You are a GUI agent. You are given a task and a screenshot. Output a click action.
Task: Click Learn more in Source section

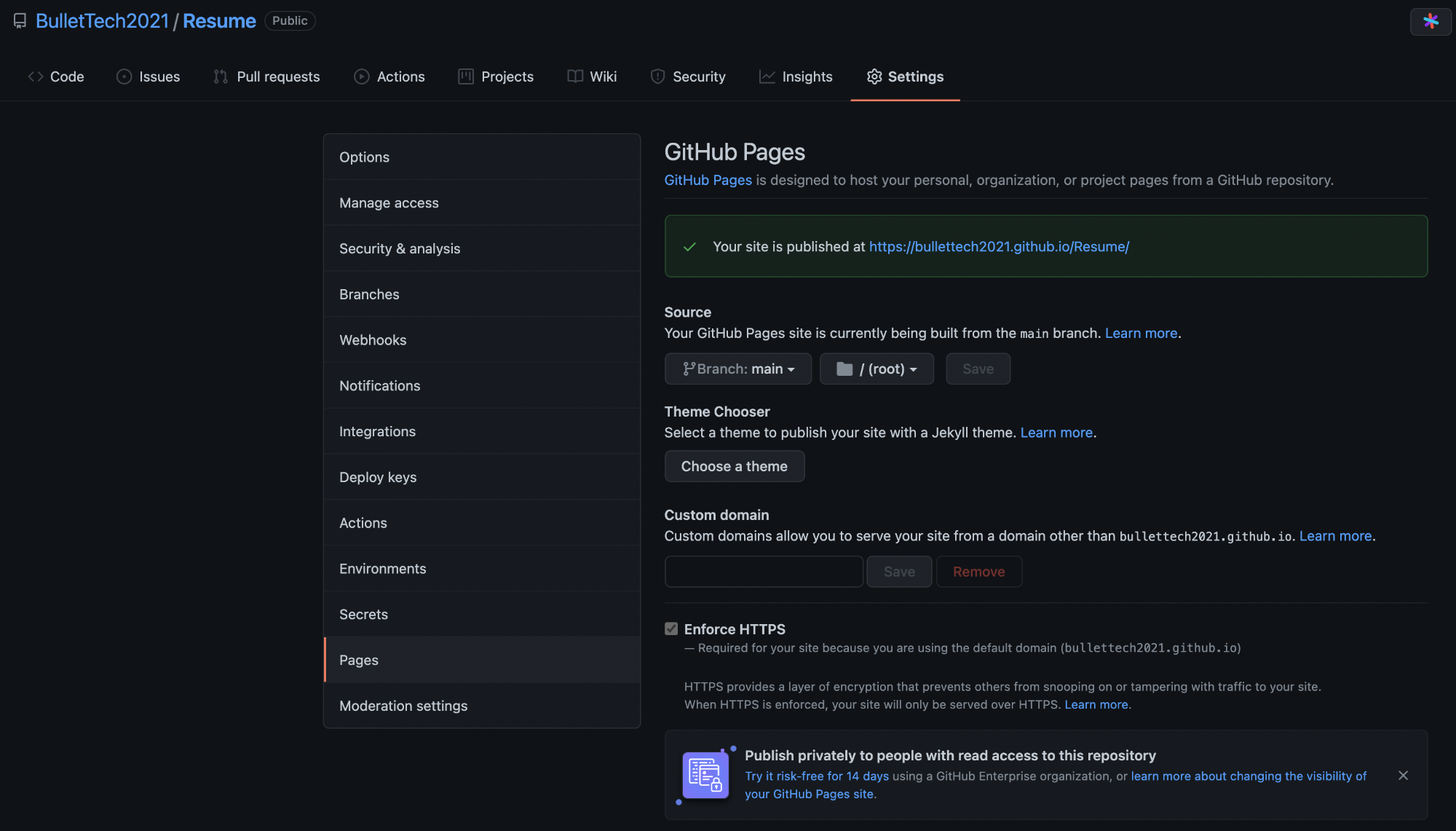(x=1141, y=333)
